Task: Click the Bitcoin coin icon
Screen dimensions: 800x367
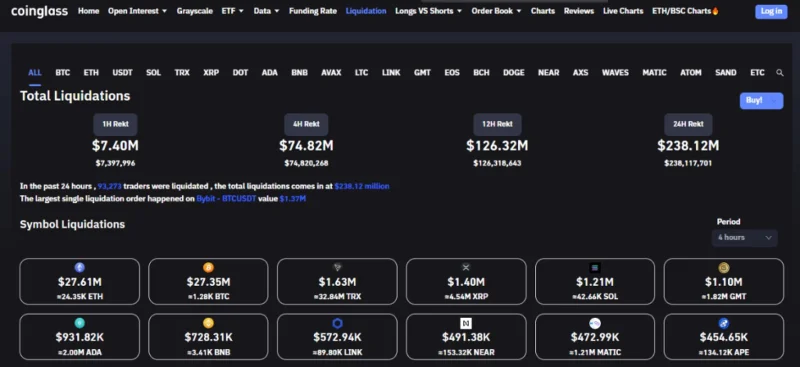Action: [x=208, y=267]
